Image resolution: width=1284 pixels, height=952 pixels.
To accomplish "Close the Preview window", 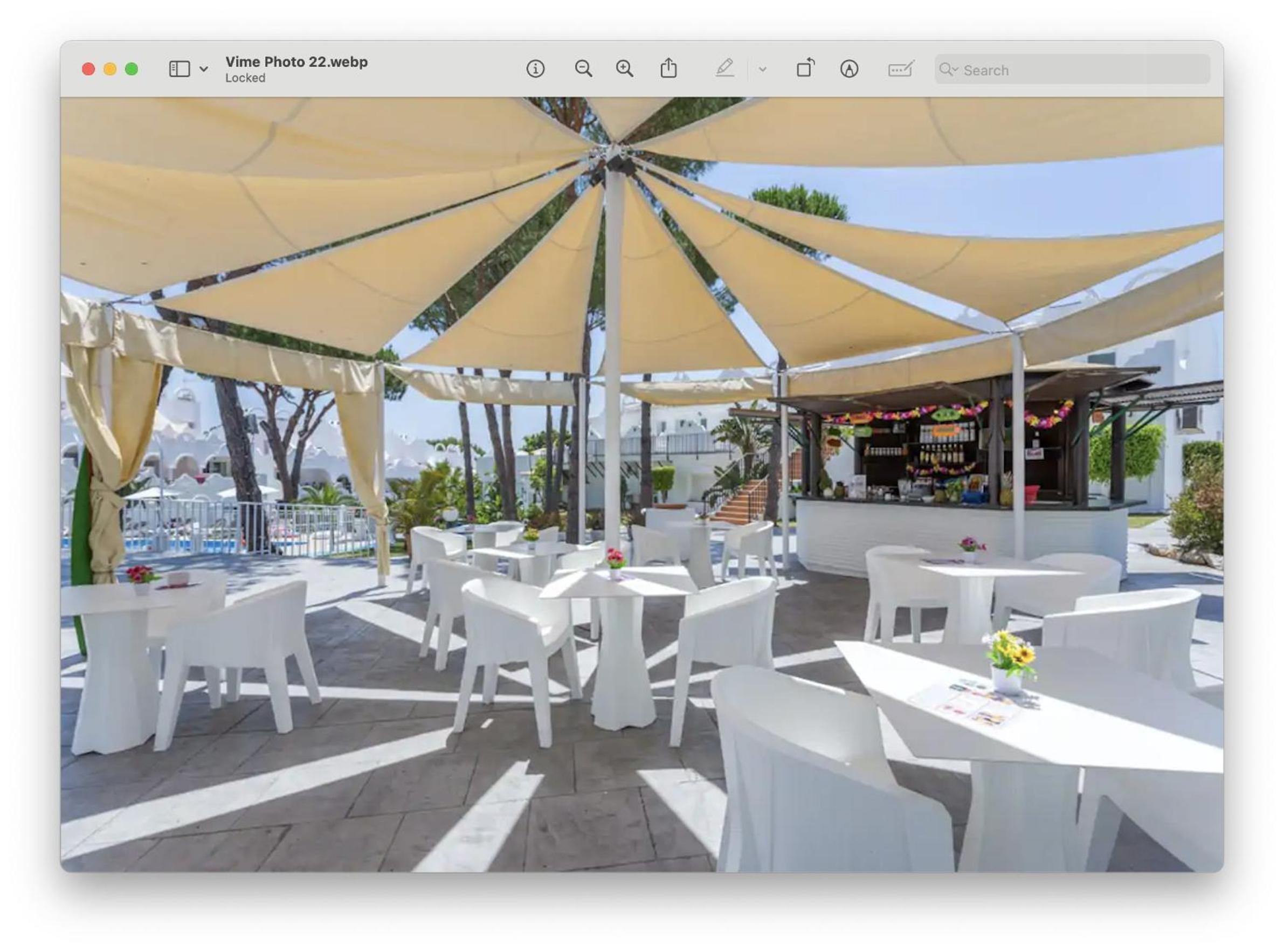I will click(89, 69).
